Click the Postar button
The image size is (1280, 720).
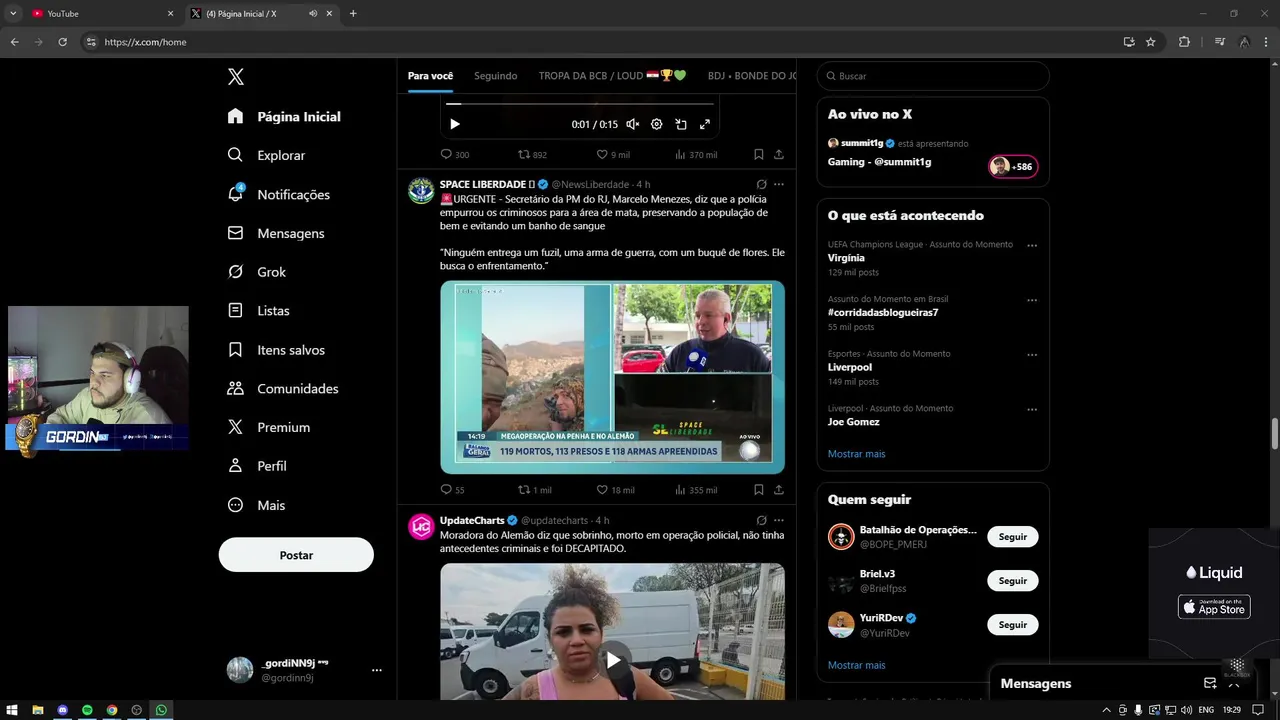coord(296,555)
